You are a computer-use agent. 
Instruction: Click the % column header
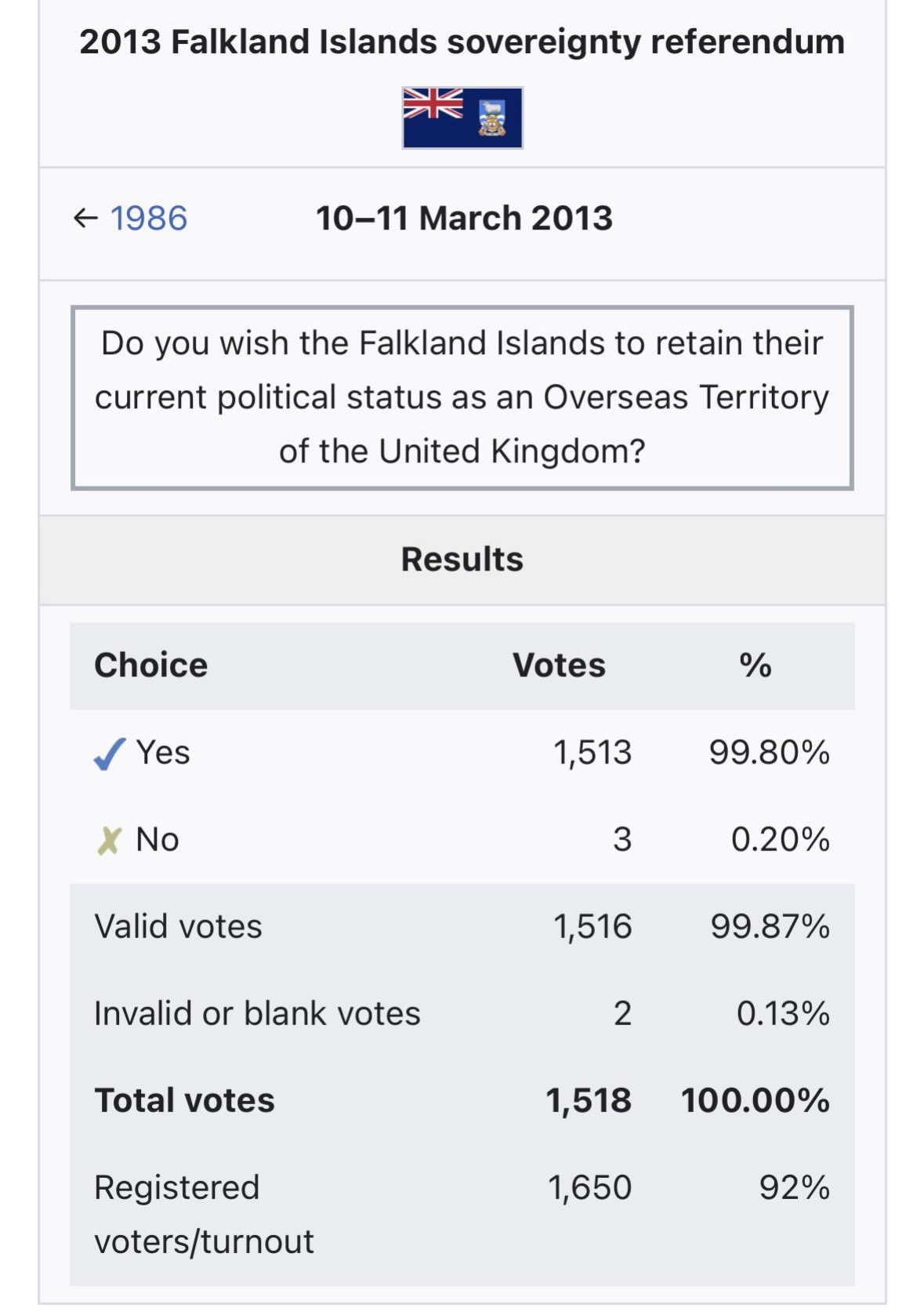(756, 665)
